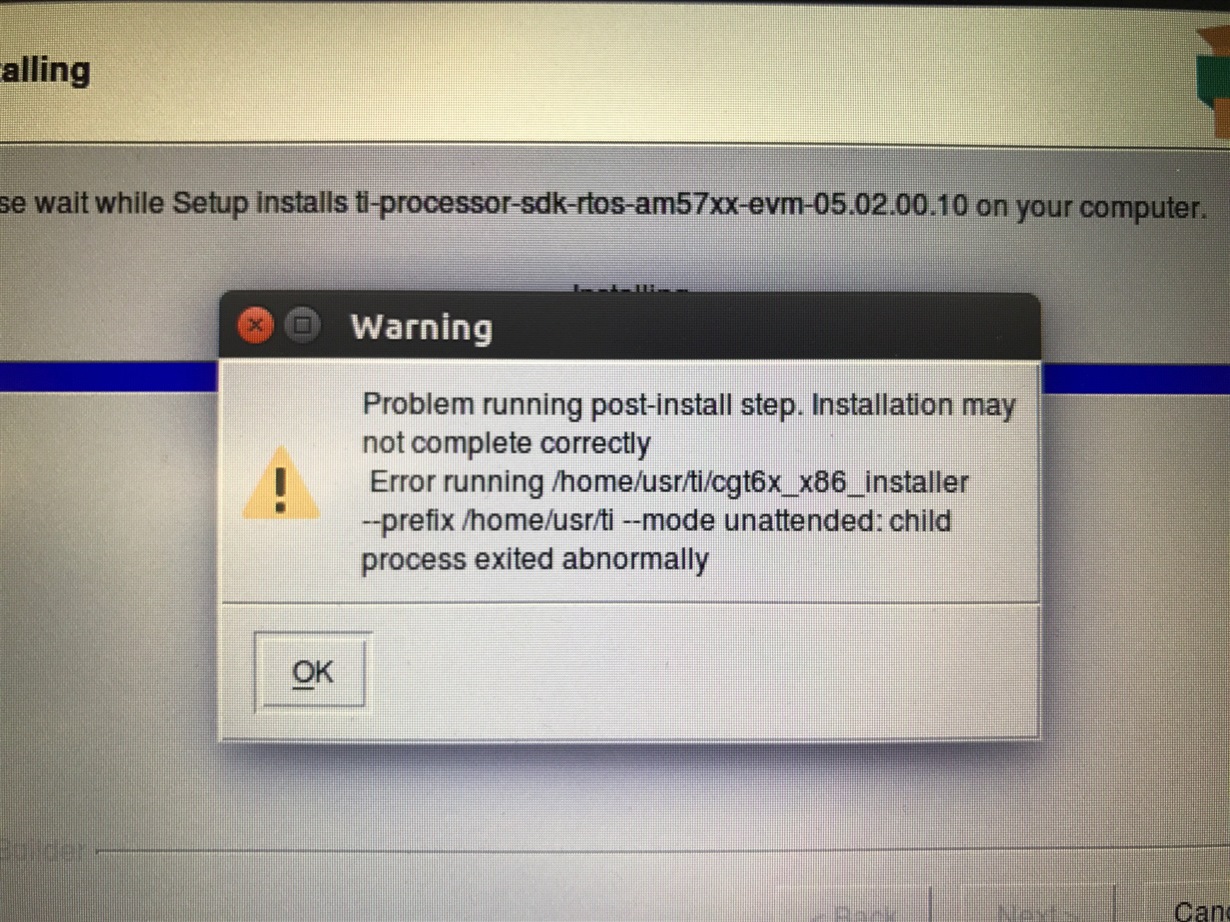The image size is (1230, 922).
Task: Click the grey window button beside red X
Action: (x=303, y=325)
